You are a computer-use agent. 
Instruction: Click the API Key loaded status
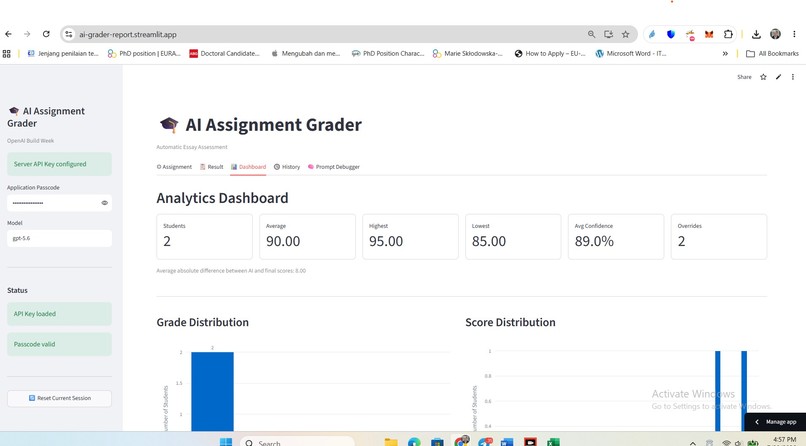[x=59, y=313]
